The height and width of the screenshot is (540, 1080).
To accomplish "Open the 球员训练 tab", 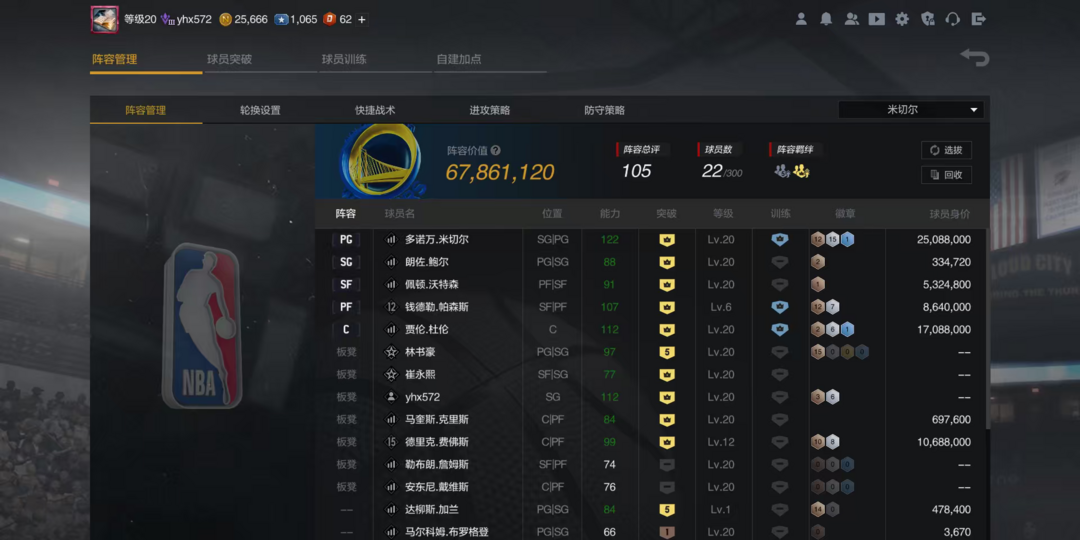I will [344, 59].
